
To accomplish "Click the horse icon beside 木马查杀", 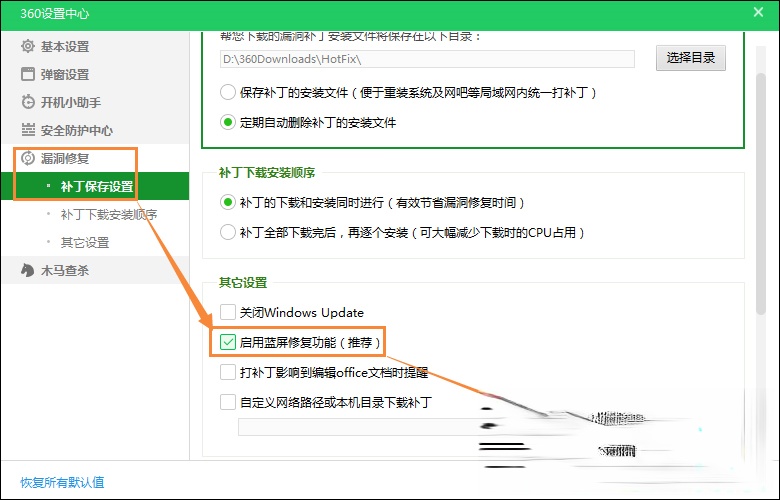I will [x=28, y=270].
